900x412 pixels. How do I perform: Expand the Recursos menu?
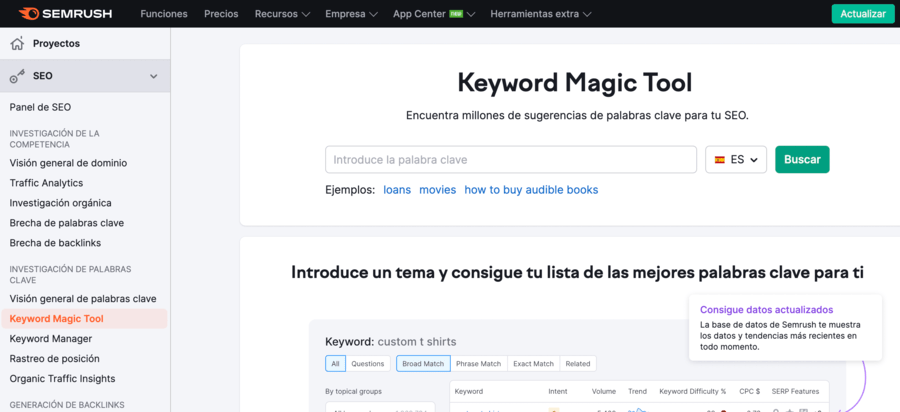click(282, 14)
